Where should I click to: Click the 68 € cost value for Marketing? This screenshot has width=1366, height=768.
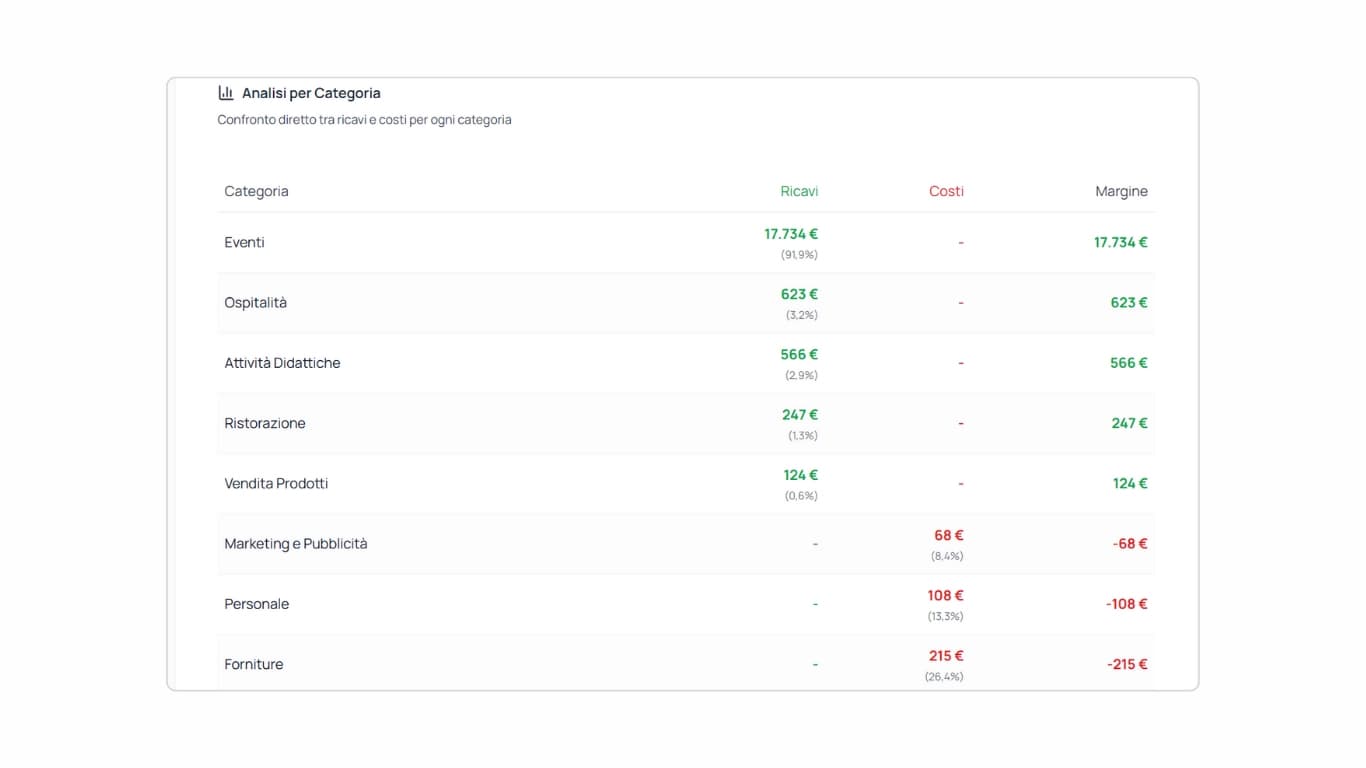coord(946,535)
